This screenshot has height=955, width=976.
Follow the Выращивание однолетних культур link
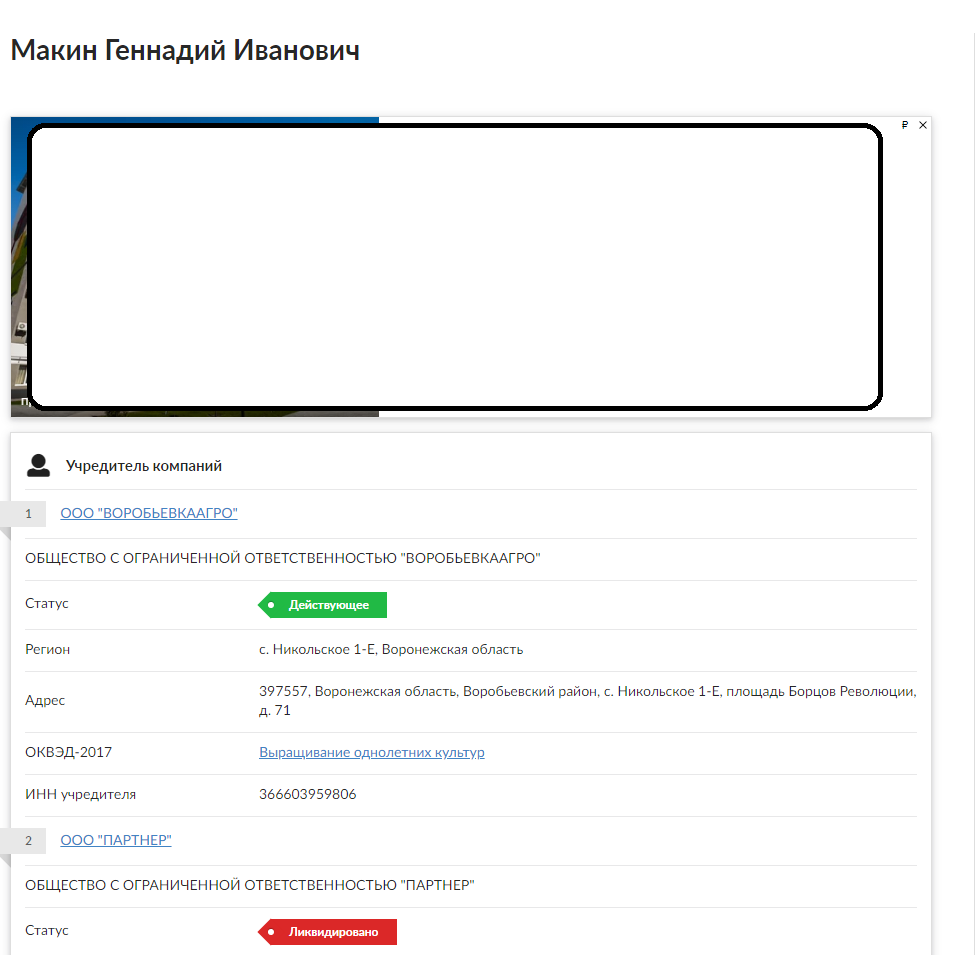tap(372, 752)
